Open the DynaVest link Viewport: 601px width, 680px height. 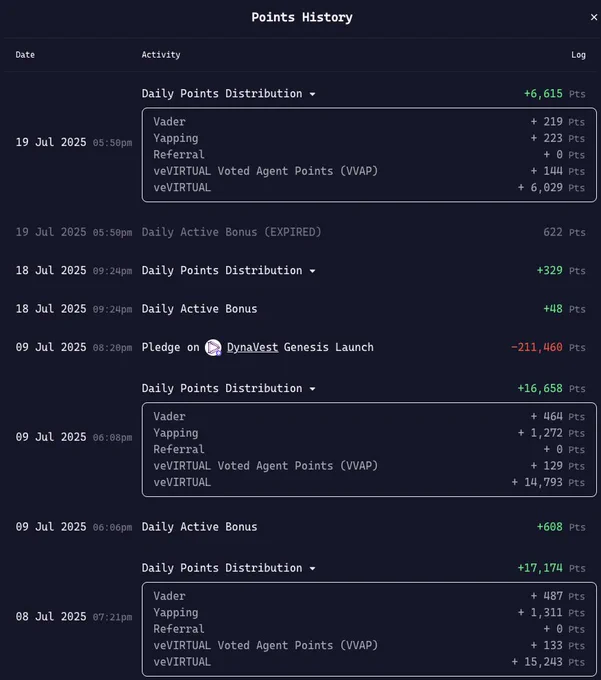point(252,347)
